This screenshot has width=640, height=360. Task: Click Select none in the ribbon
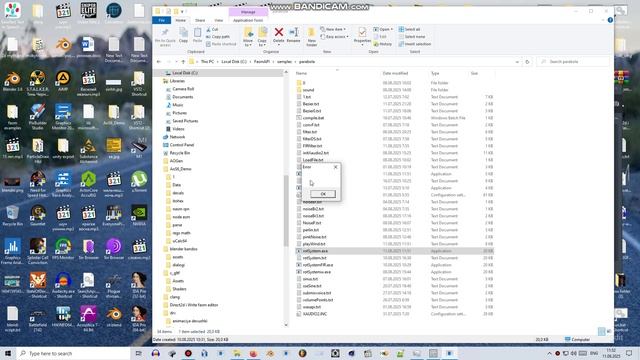pos(412,37)
